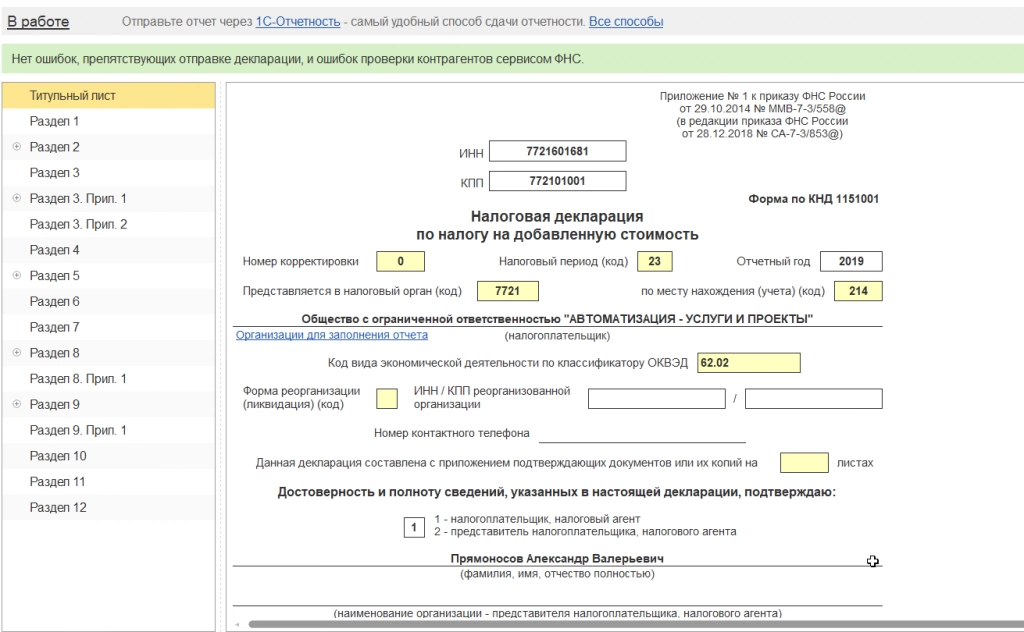1024x632 pixels.
Task: Open Раздел 2 section label
Action: click(x=54, y=147)
